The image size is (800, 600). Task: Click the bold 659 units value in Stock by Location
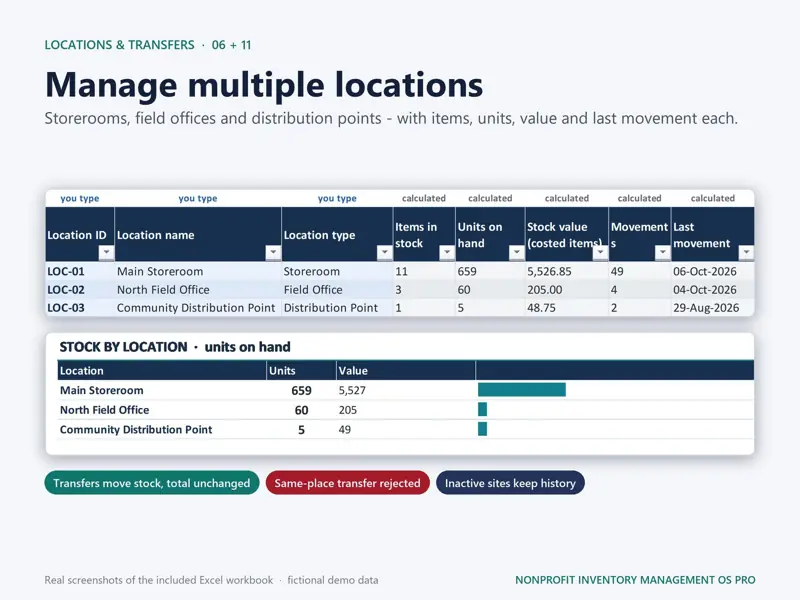(301, 390)
